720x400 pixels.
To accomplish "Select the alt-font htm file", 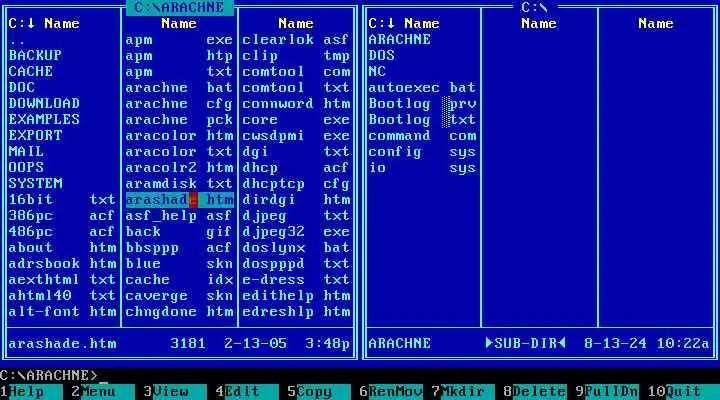I will pos(62,312).
